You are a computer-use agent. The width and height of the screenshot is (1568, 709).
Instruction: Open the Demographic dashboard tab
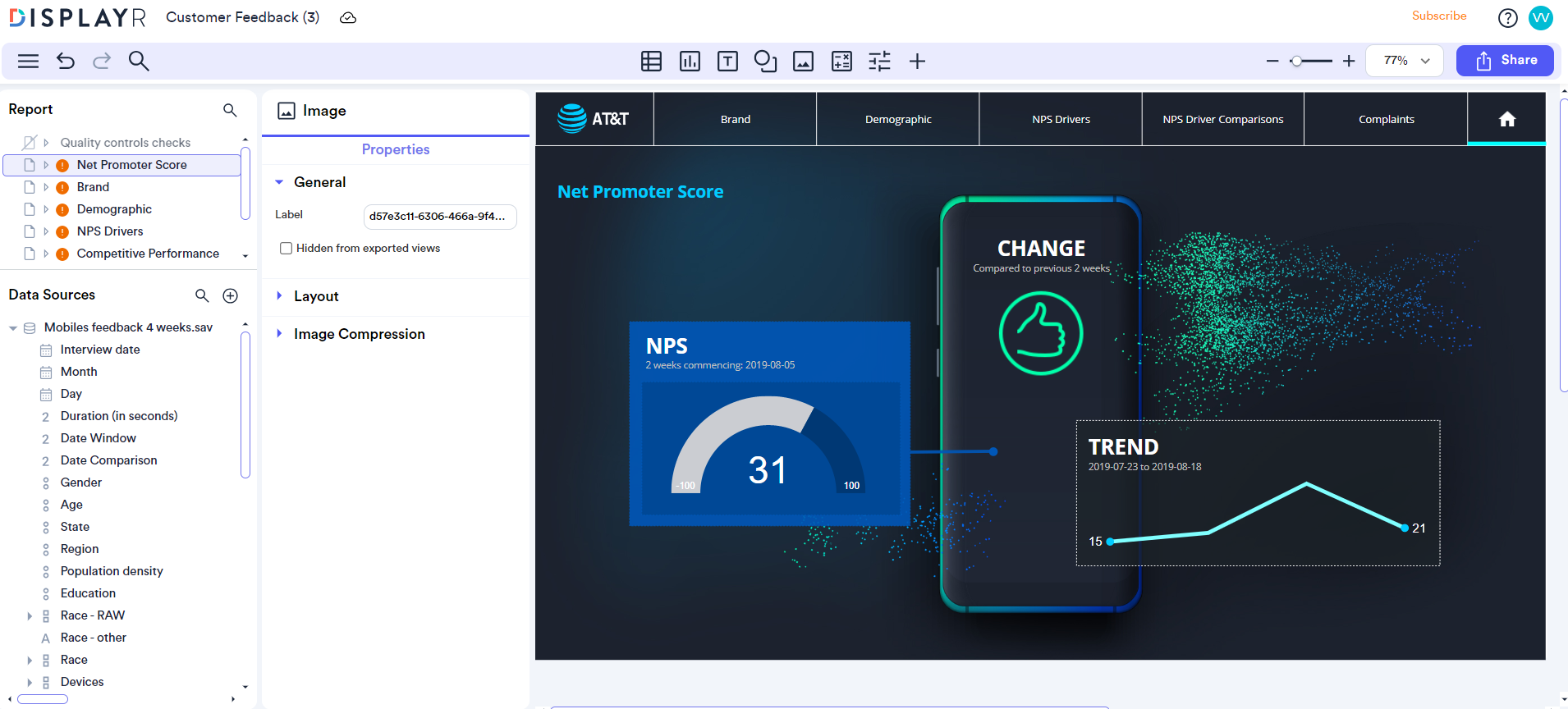tap(898, 119)
